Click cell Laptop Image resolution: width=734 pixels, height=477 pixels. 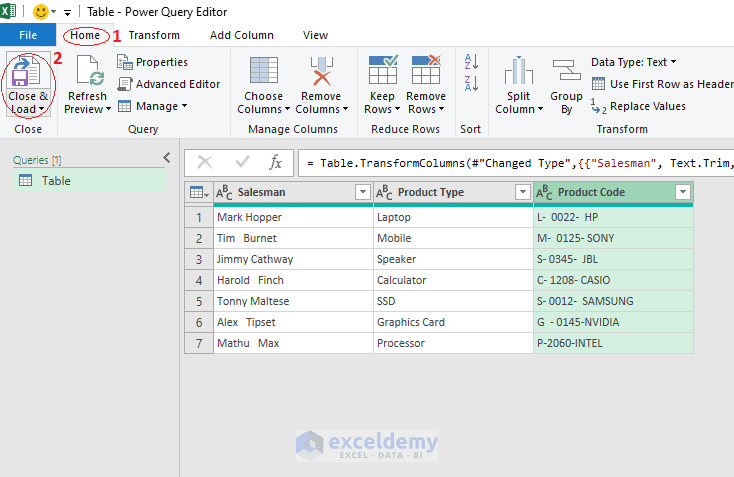454,217
